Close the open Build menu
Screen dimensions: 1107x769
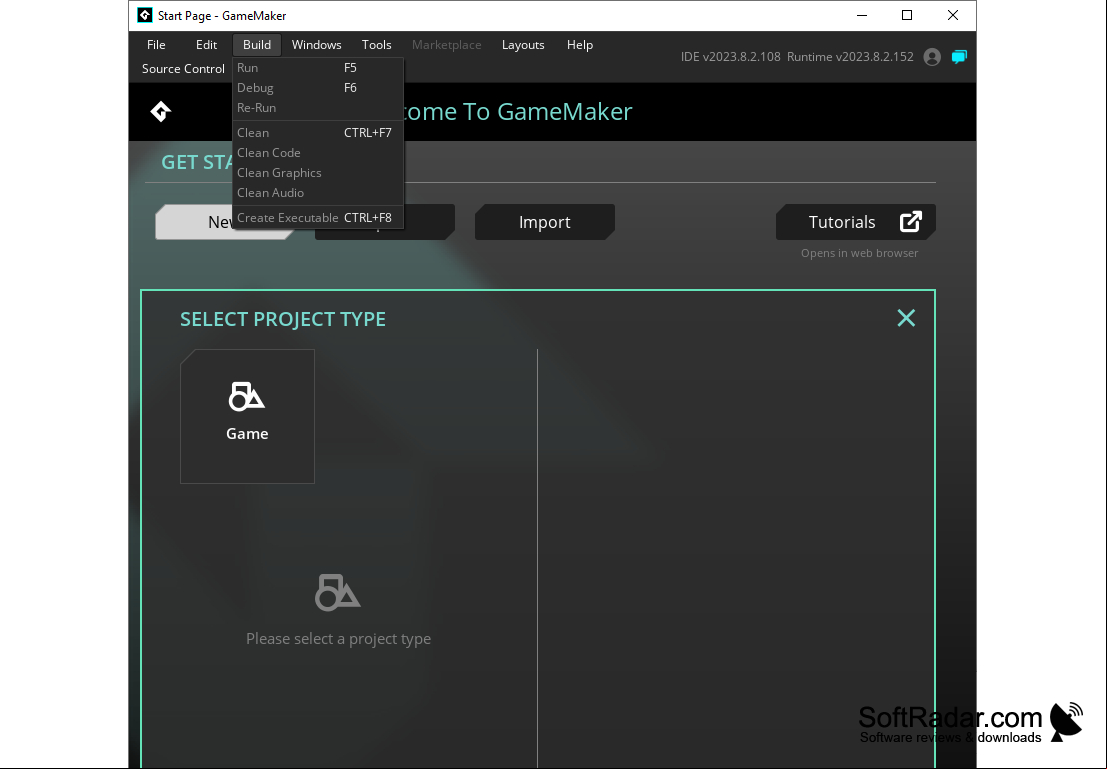(x=257, y=44)
